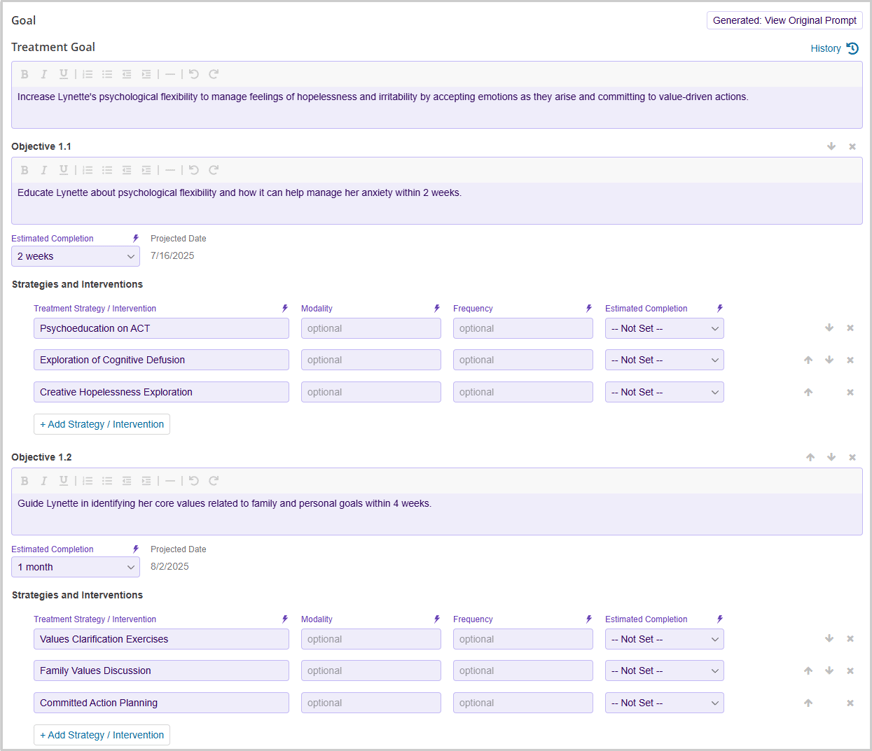Toggle underline in Objective 1.1 editor
The width and height of the screenshot is (872, 751).
point(63,170)
